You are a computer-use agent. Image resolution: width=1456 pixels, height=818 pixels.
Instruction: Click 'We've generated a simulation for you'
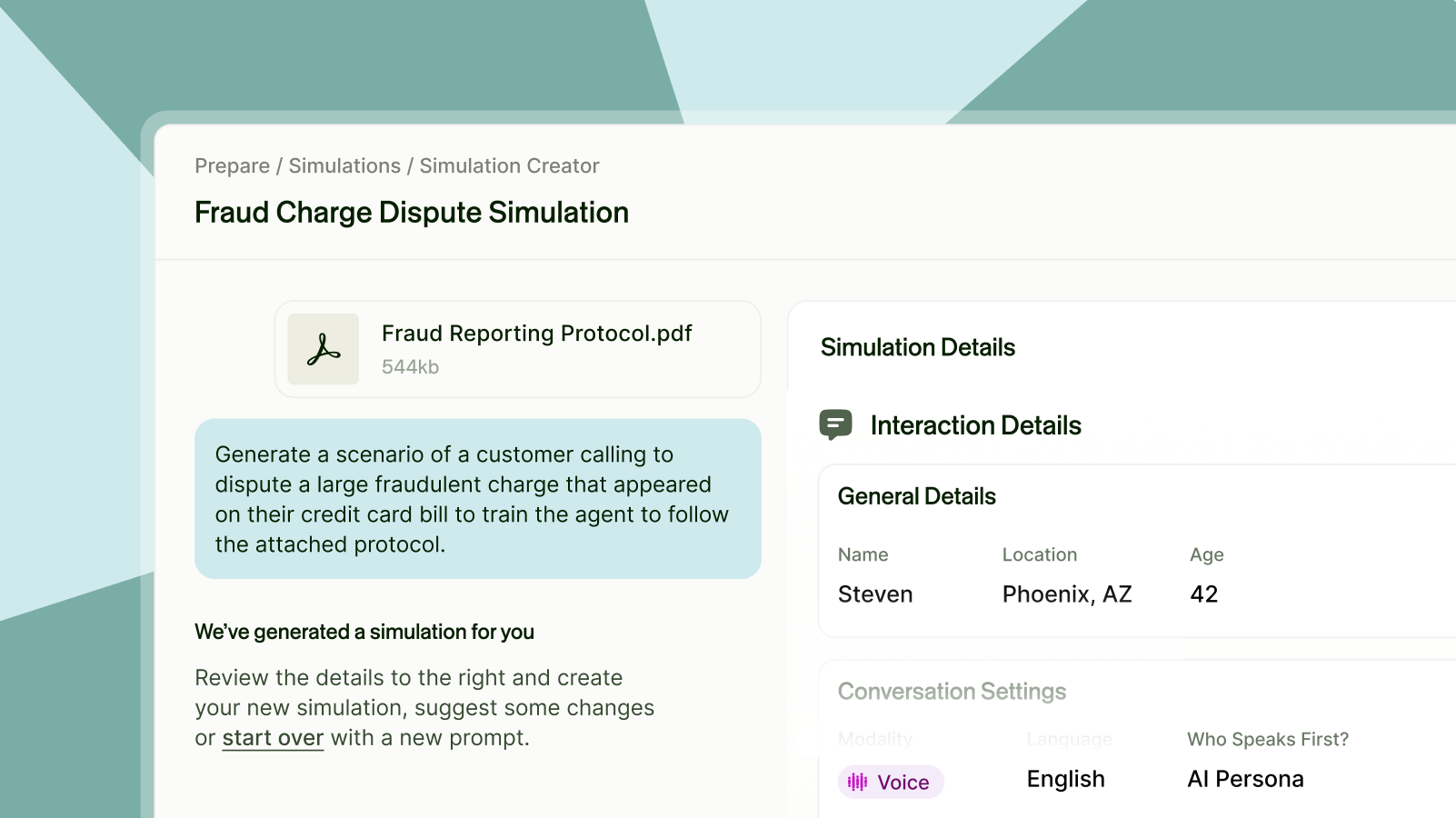(x=364, y=632)
